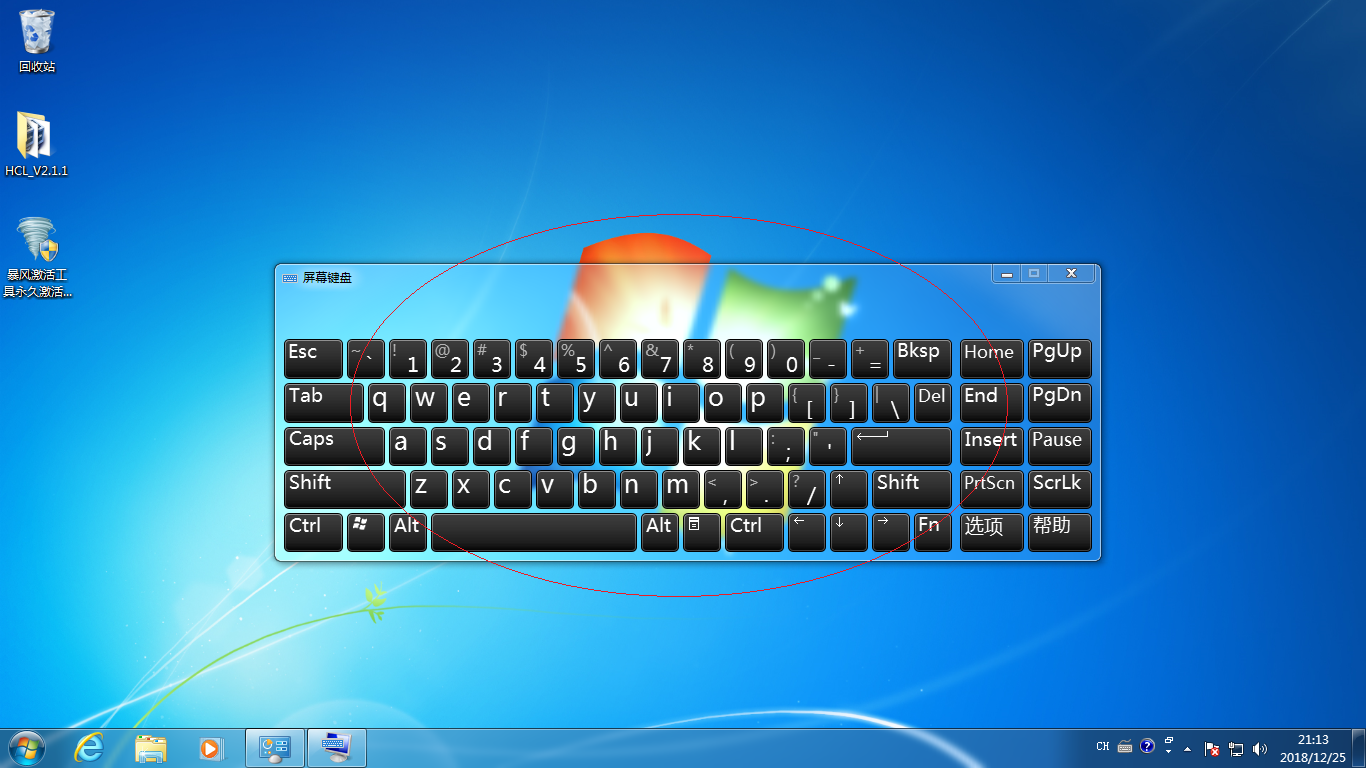Launch Internet Explorer from taskbar
The height and width of the screenshot is (768, 1366).
coord(90,748)
